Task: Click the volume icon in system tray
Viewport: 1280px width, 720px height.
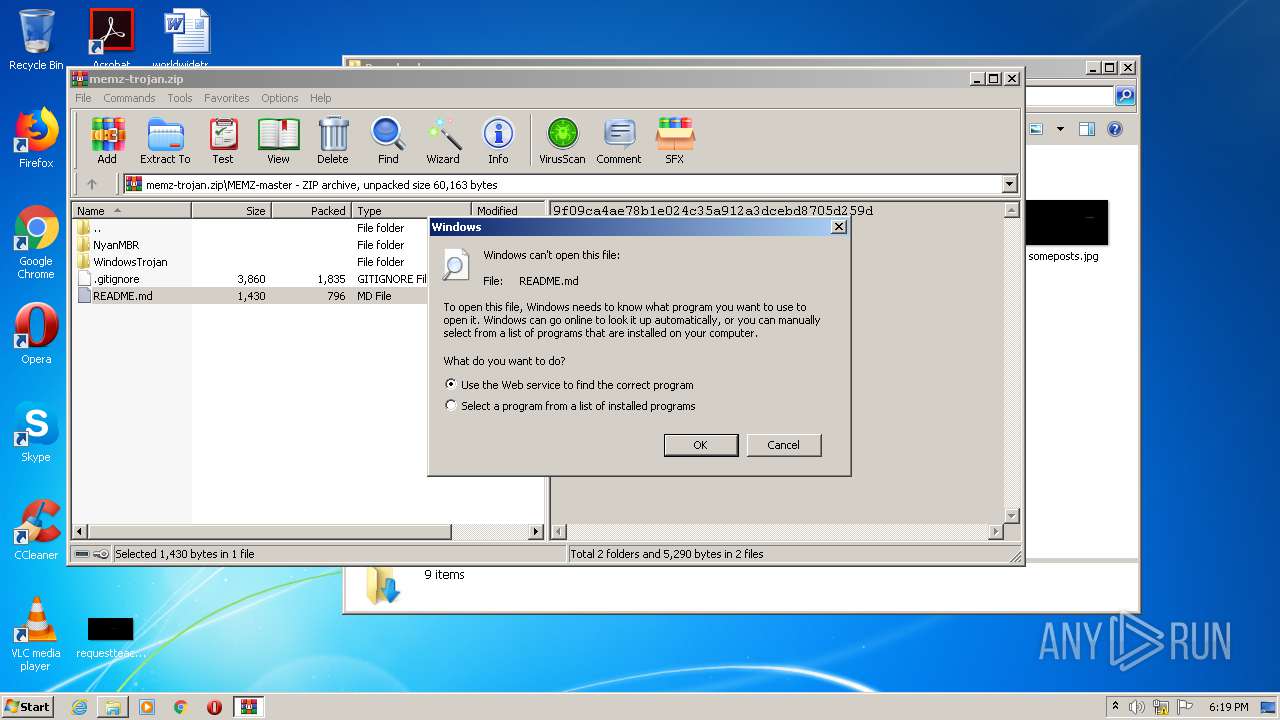Action: pos(1137,707)
